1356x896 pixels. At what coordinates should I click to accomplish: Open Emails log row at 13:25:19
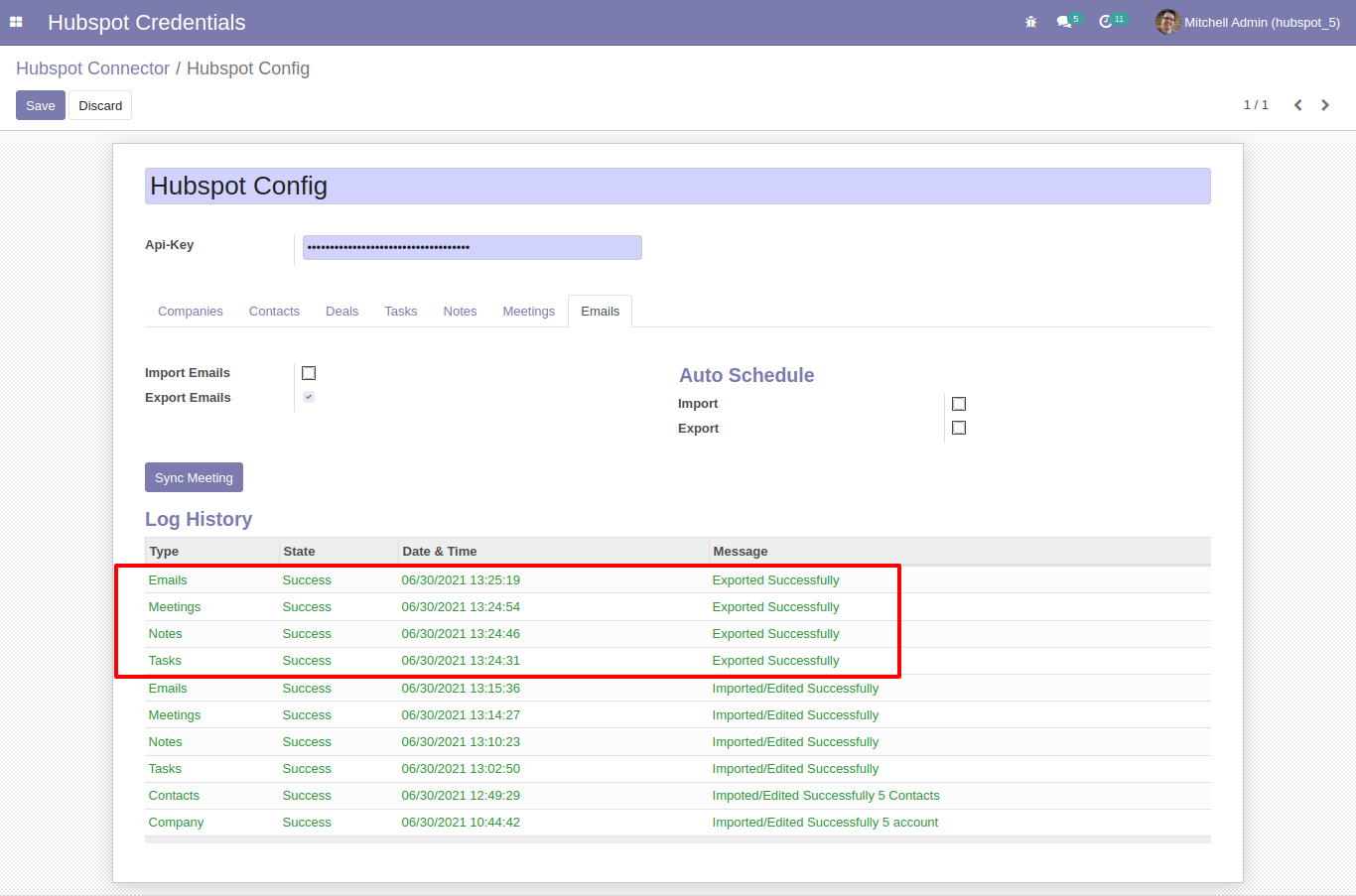click(678, 580)
